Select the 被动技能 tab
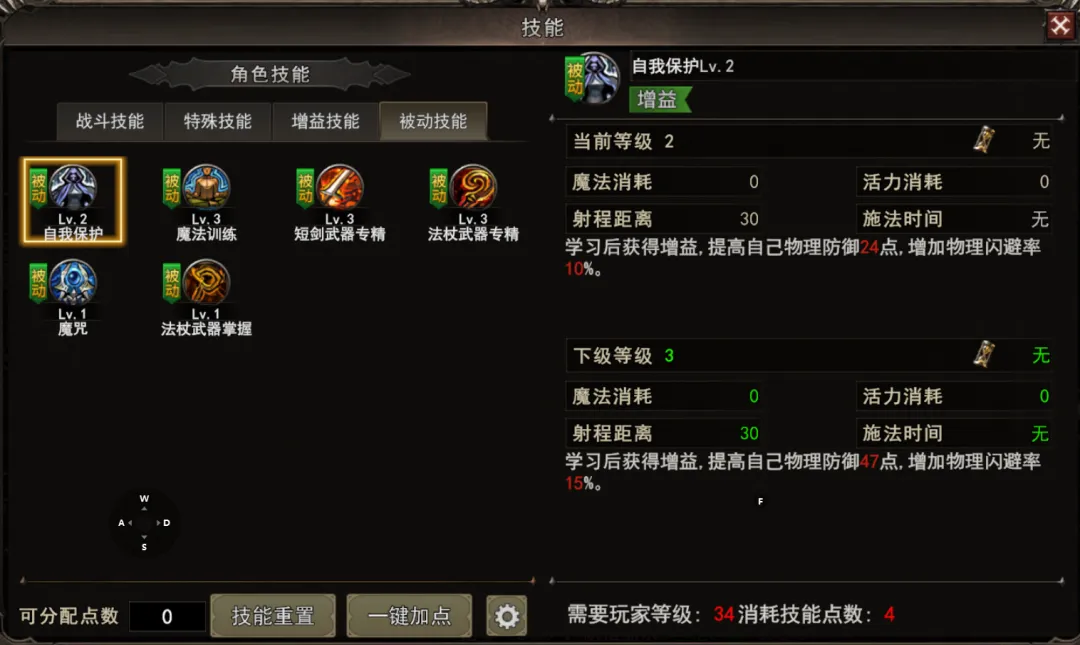The height and width of the screenshot is (645, 1080). click(433, 121)
